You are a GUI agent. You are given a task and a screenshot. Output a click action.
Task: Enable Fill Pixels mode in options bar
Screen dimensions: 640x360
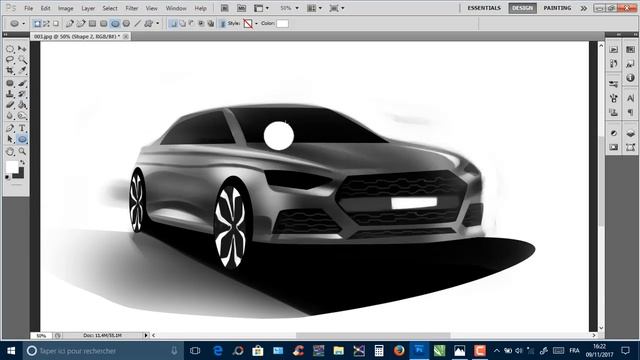pyautogui.click(x=56, y=24)
